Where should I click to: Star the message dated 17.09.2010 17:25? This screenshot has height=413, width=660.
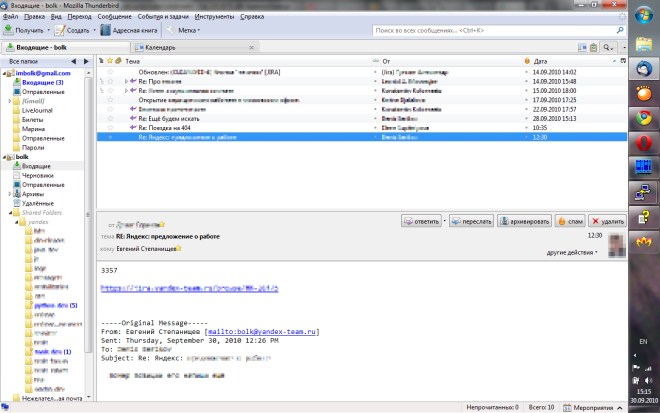pyautogui.click(x=110, y=100)
